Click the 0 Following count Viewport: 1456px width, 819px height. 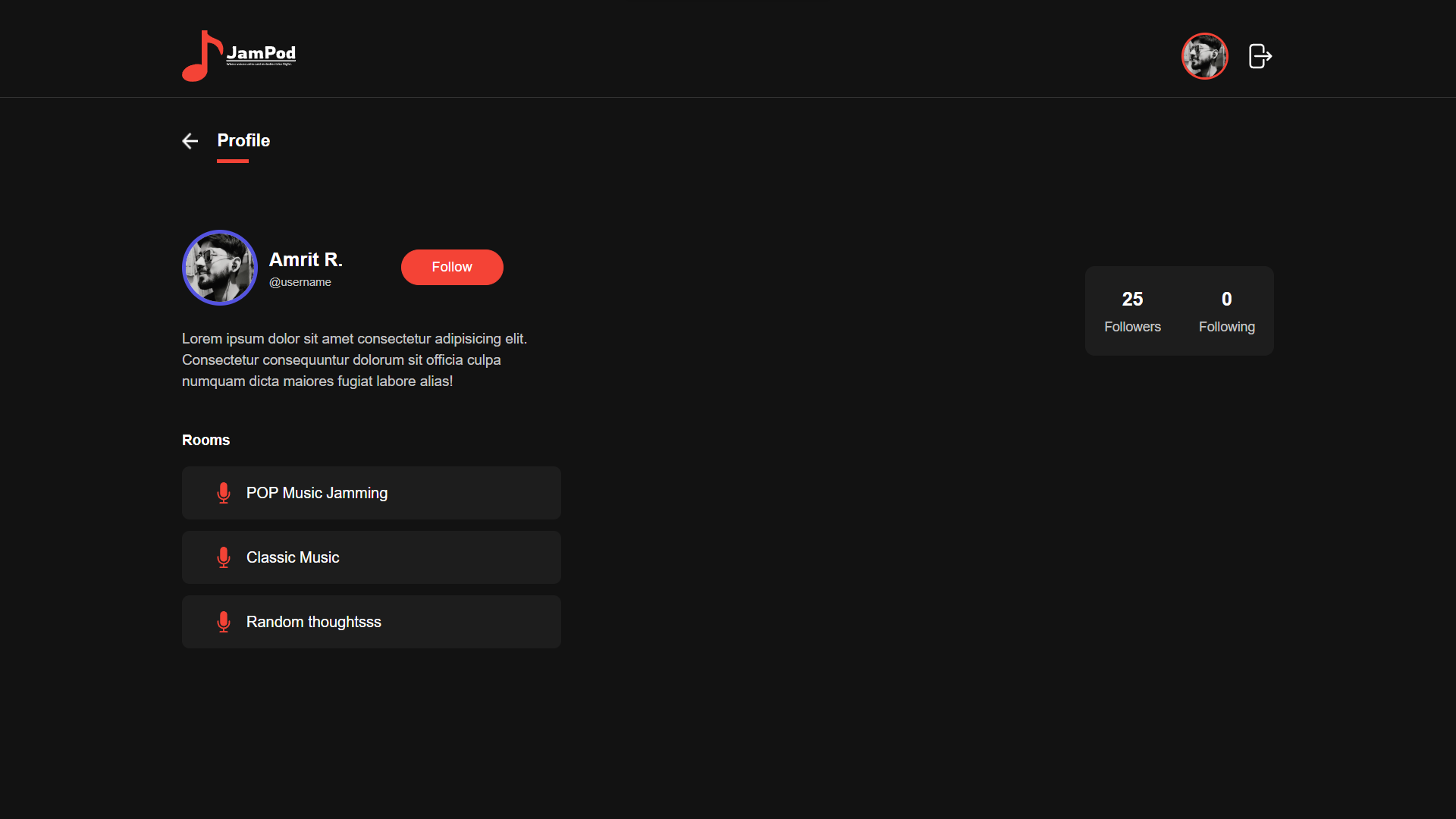pyautogui.click(x=1226, y=311)
